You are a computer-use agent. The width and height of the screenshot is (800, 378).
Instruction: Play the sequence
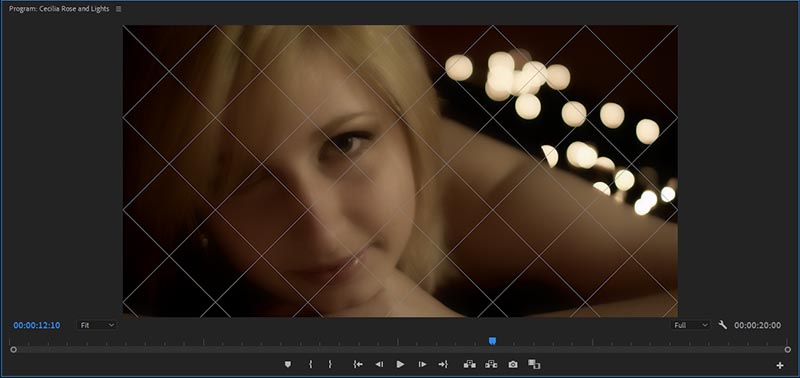tap(401, 364)
